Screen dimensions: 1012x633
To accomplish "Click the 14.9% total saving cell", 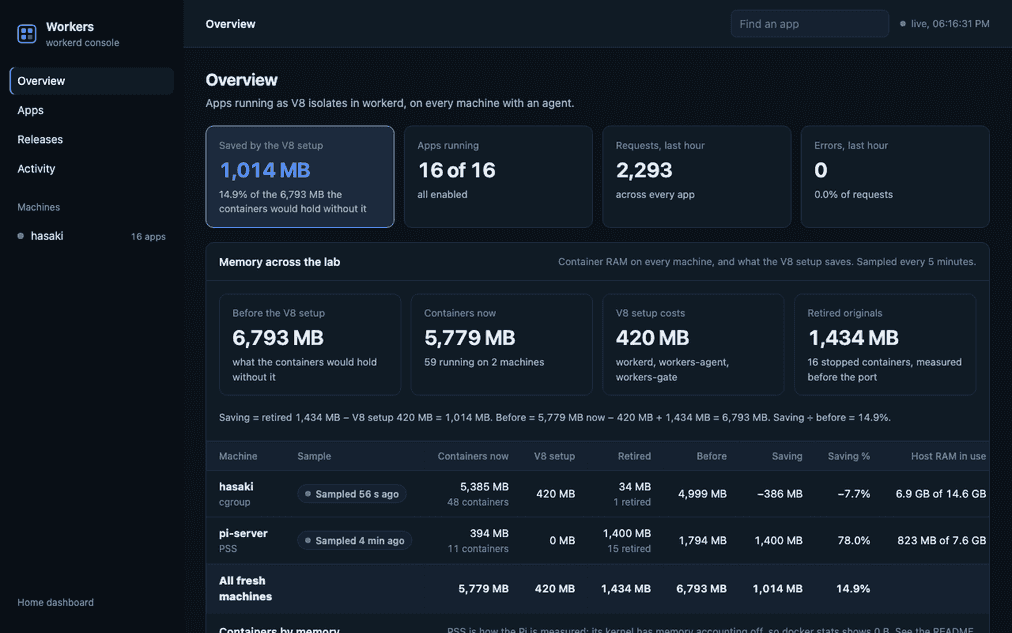I will [x=853, y=588].
